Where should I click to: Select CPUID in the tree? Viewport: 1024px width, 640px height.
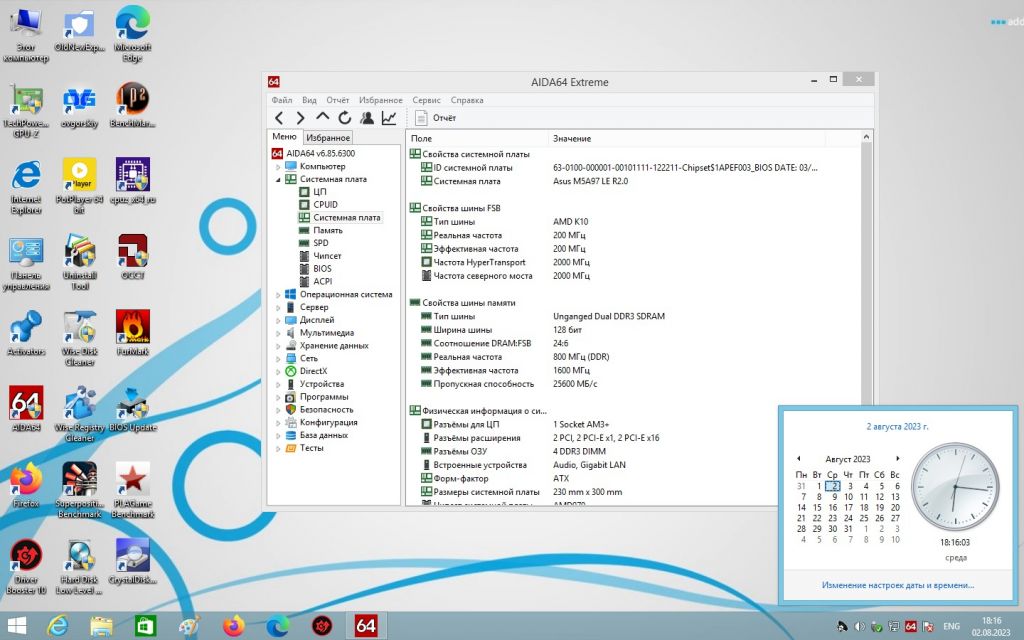point(325,204)
